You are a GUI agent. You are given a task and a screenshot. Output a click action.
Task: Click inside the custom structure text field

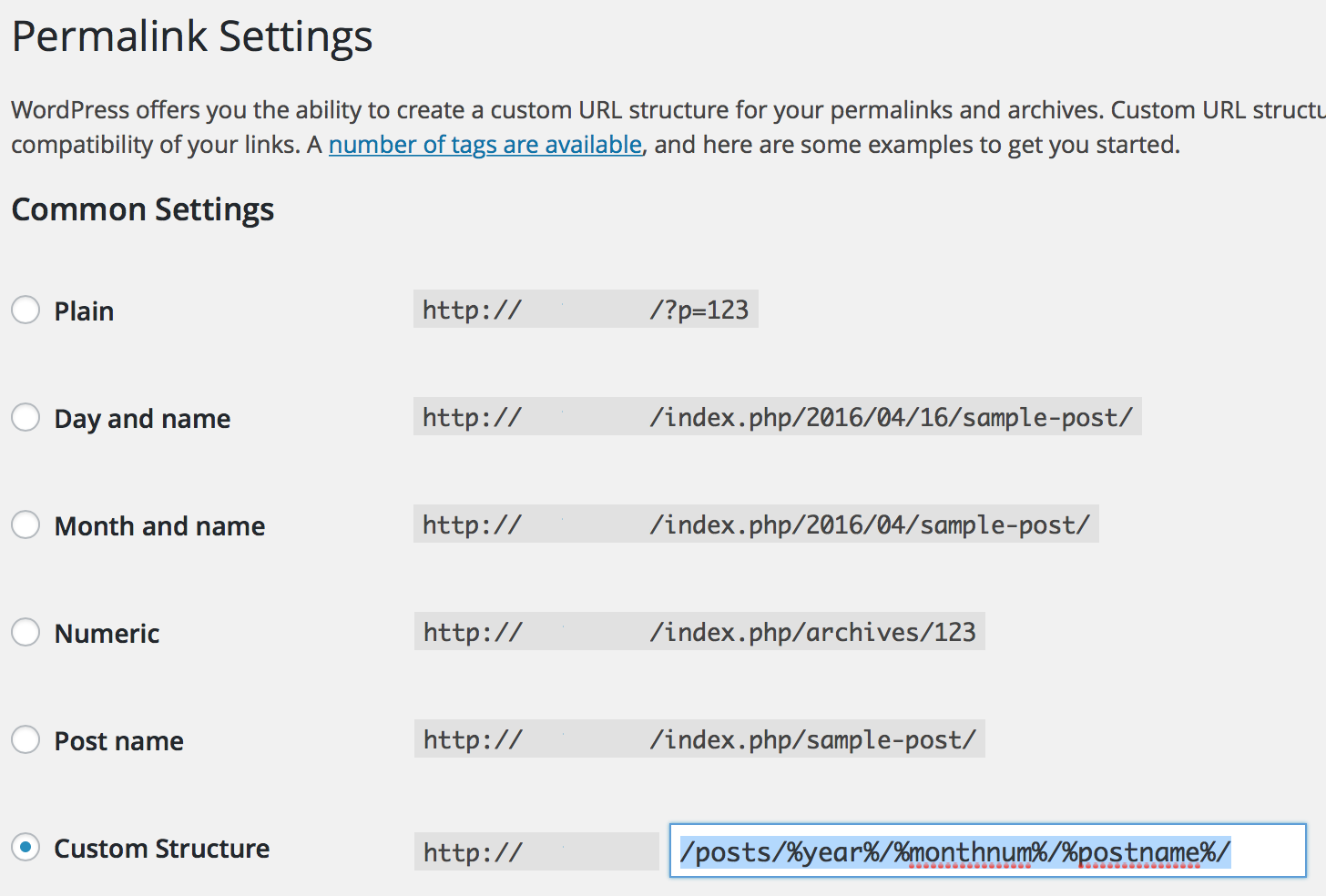(987, 851)
